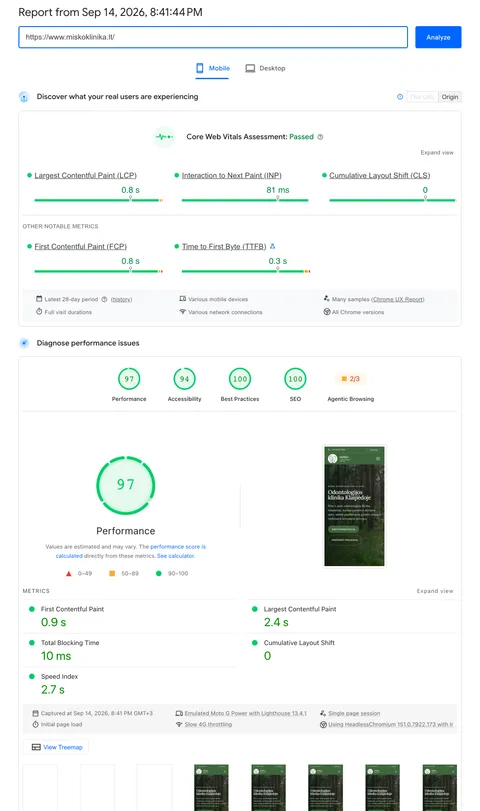Expand the Total Blocking Time 10 ms metric
The height and width of the screenshot is (811, 480).
click(x=129, y=650)
